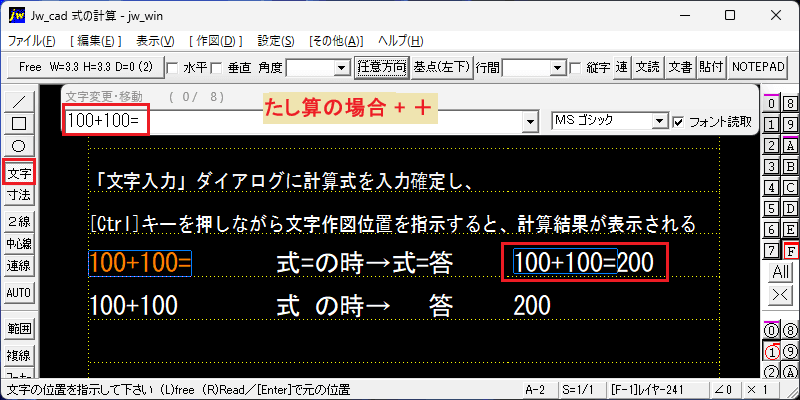
Task: Select the rectangle drawing tool
Action: point(19,123)
